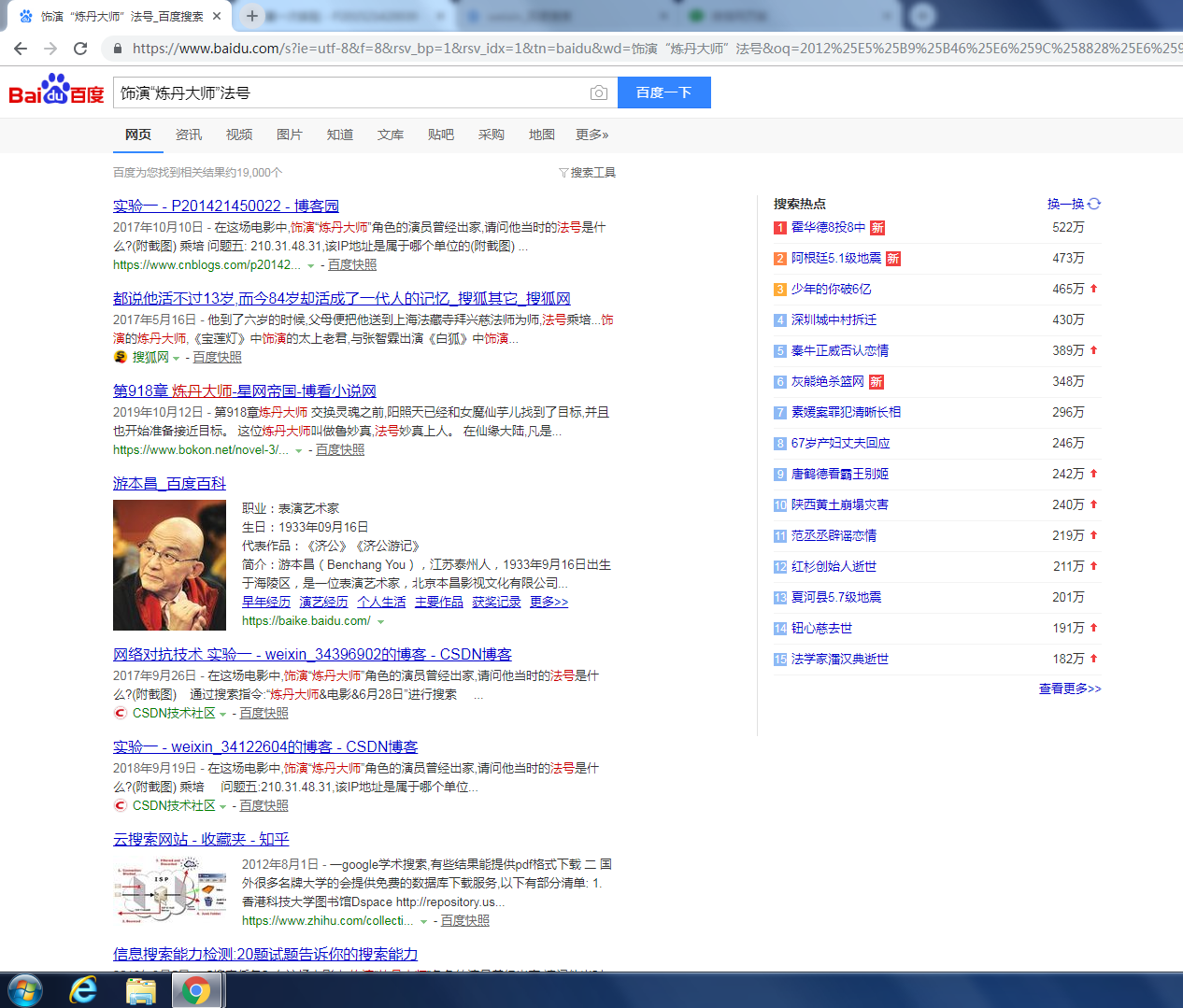Open 演艺经历 link for 游本昌

click(x=323, y=602)
